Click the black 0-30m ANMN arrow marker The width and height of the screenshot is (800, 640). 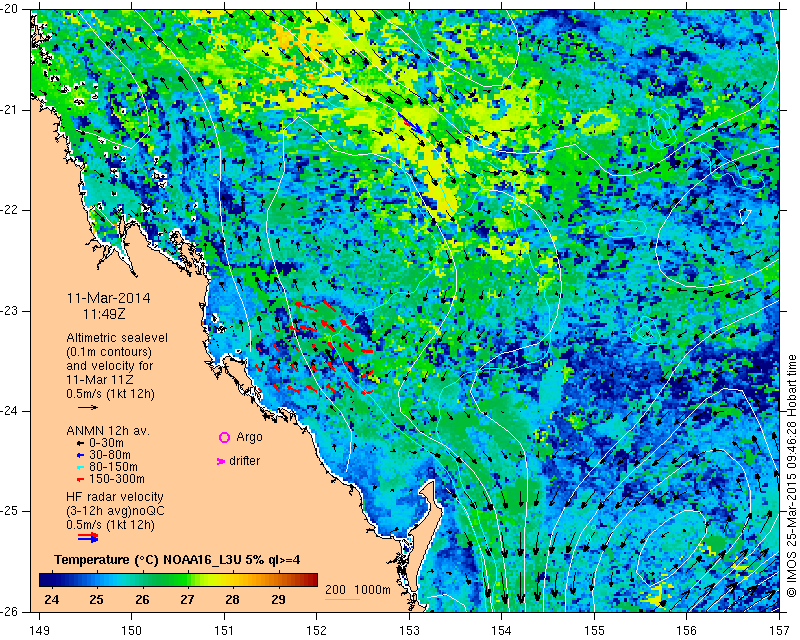[x=81, y=443]
